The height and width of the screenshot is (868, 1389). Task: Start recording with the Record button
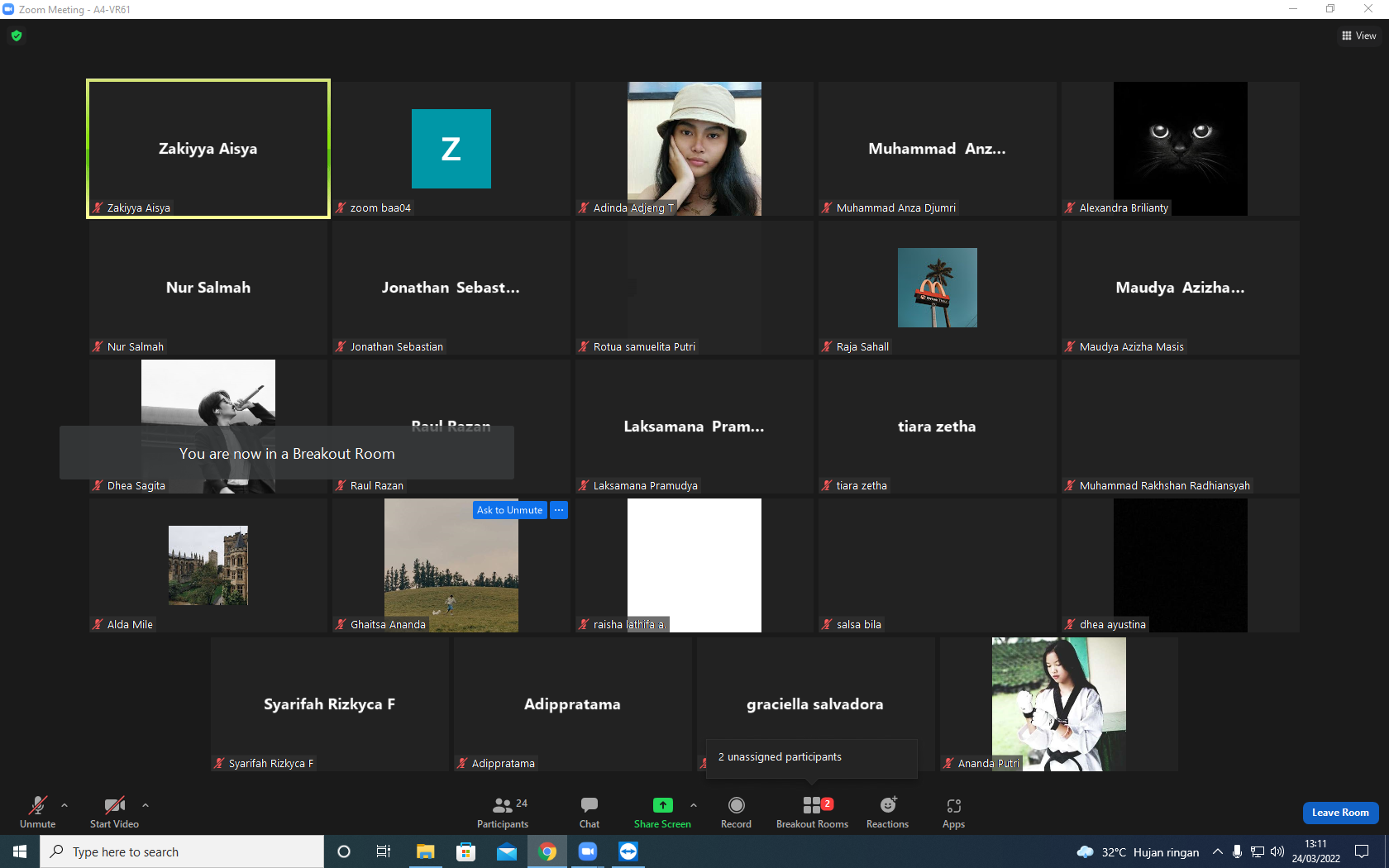736,812
